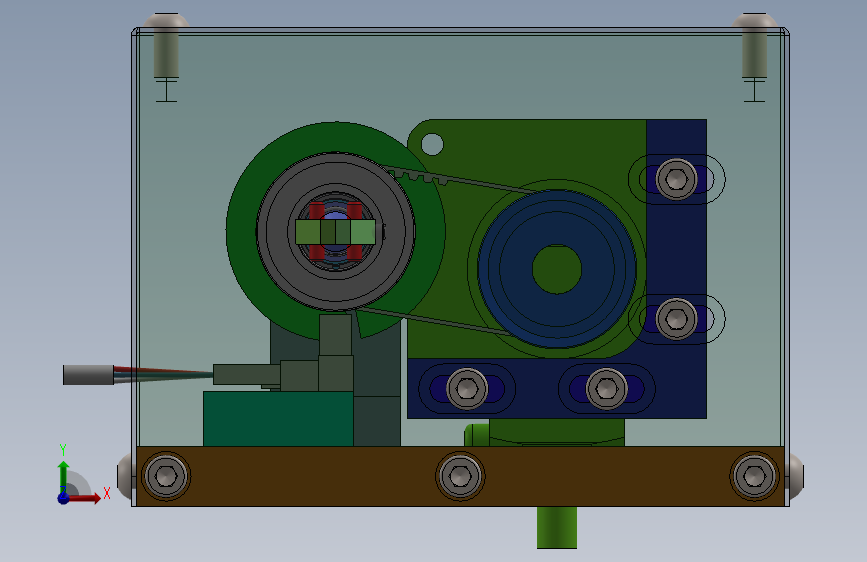The width and height of the screenshot is (867, 562).
Task: Select the light green bar at pulley hub center
Action: [335, 232]
